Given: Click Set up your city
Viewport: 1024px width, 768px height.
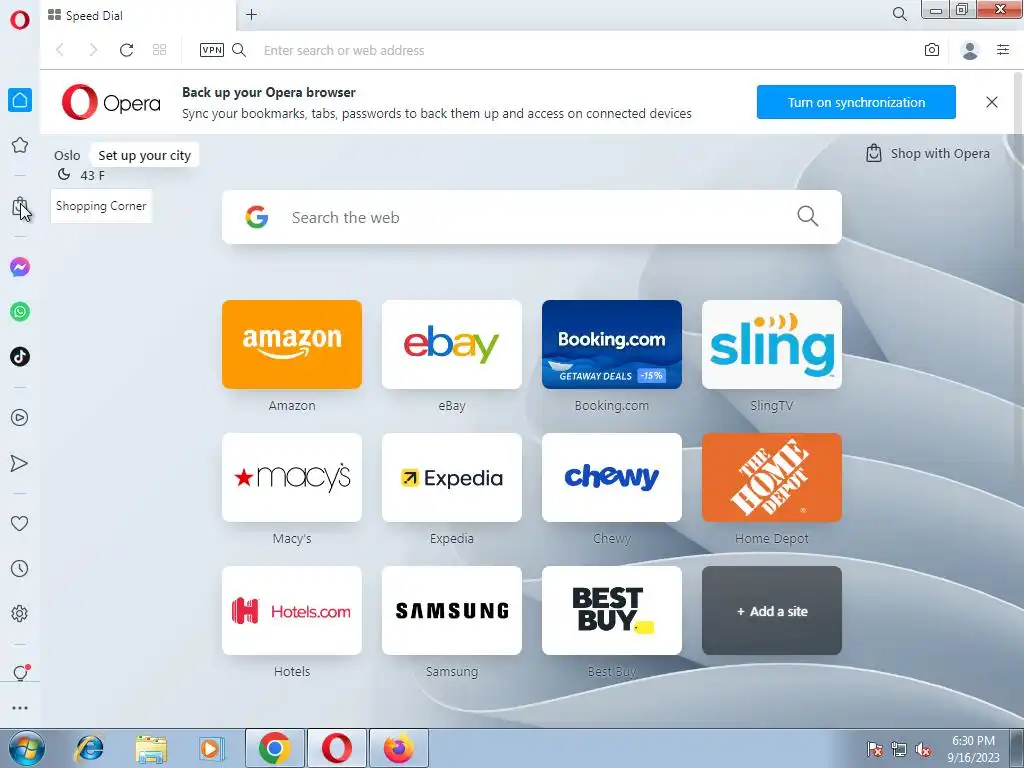Looking at the screenshot, I should 144,155.
